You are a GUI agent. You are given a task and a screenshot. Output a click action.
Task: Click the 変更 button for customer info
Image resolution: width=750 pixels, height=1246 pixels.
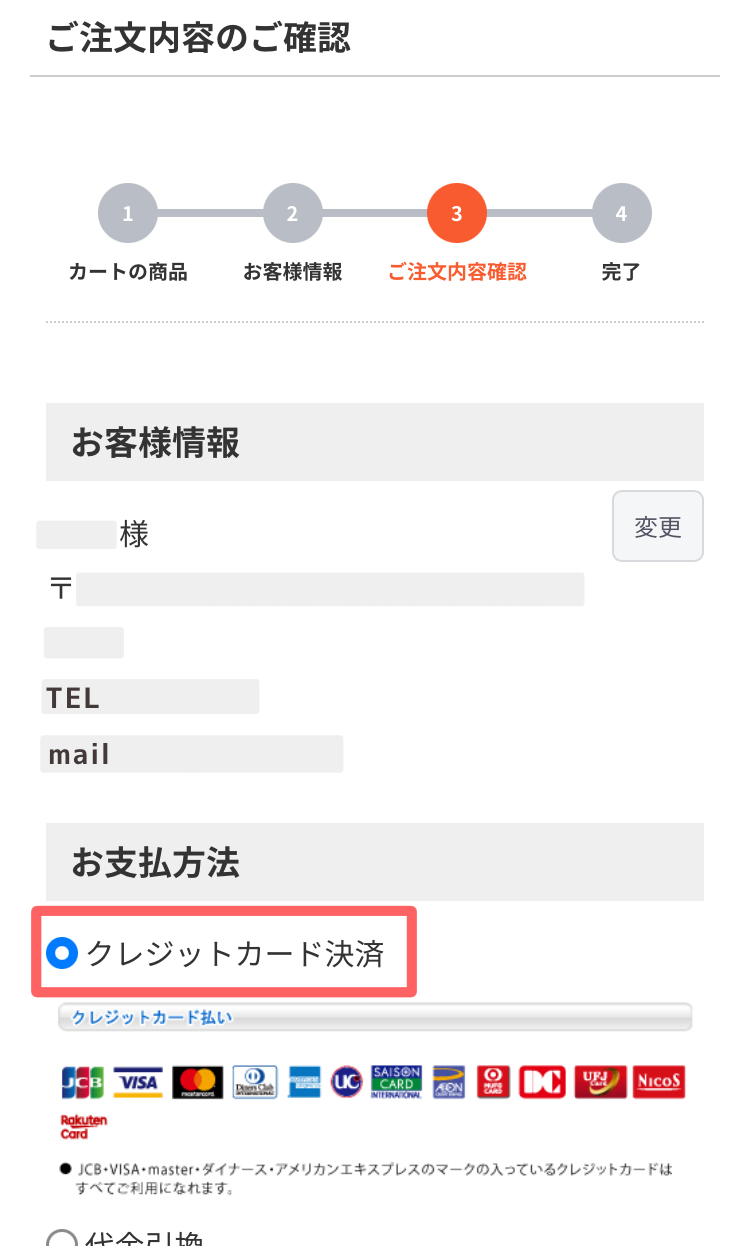click(x=658, y=526)
